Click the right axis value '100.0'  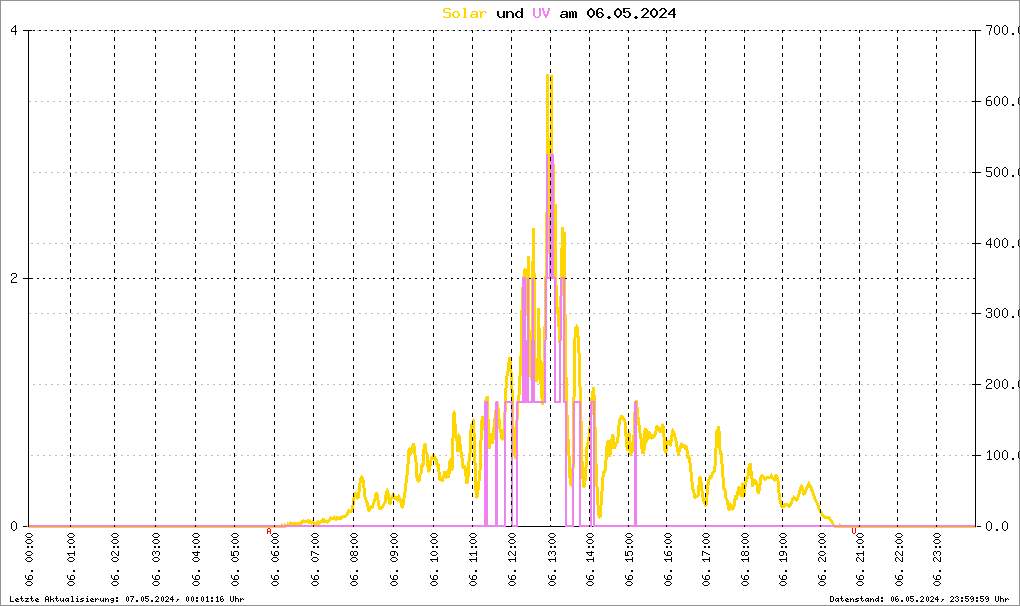tap(1002, 455)
